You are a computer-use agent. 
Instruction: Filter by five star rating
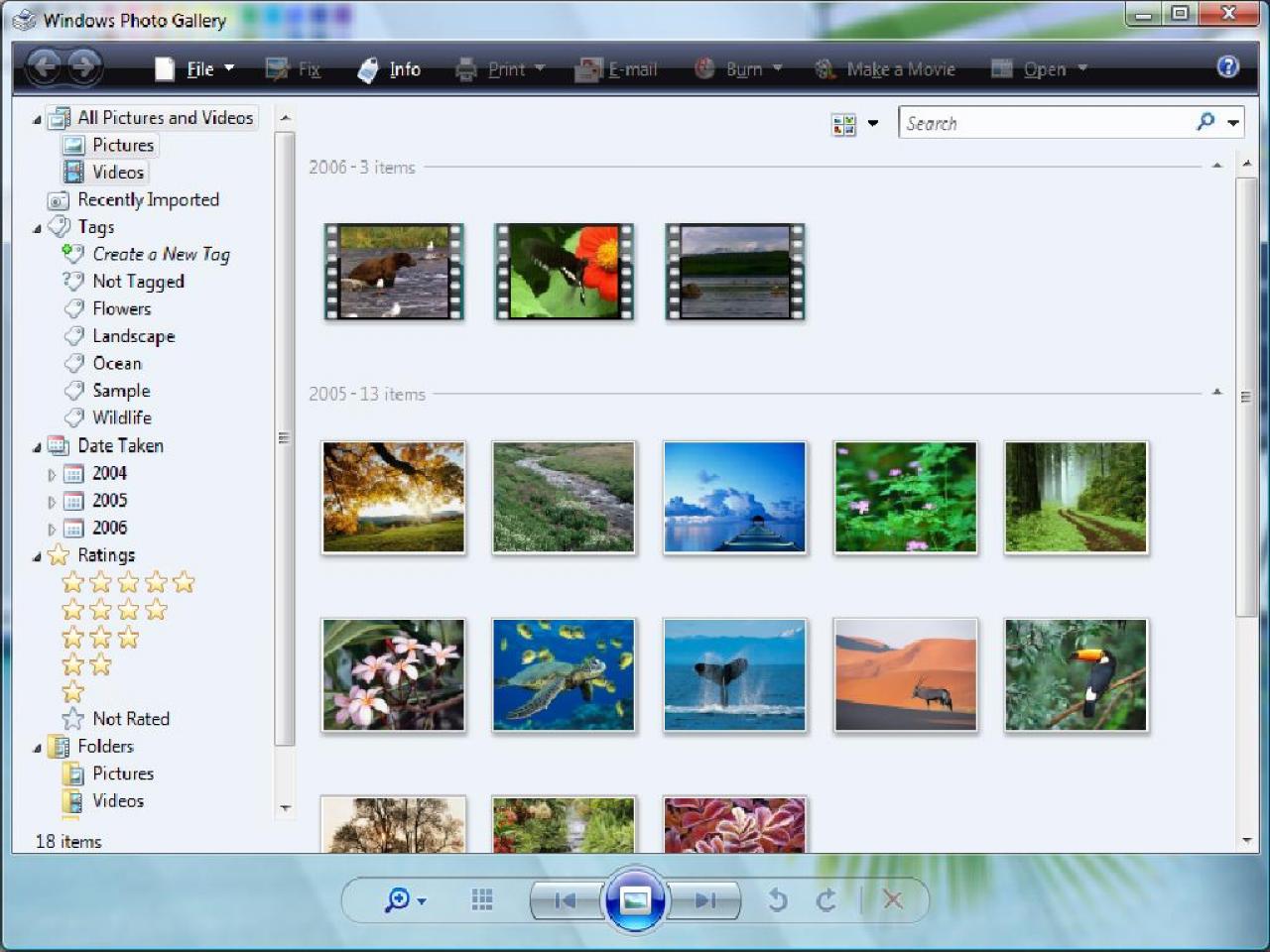pos(128,582)
